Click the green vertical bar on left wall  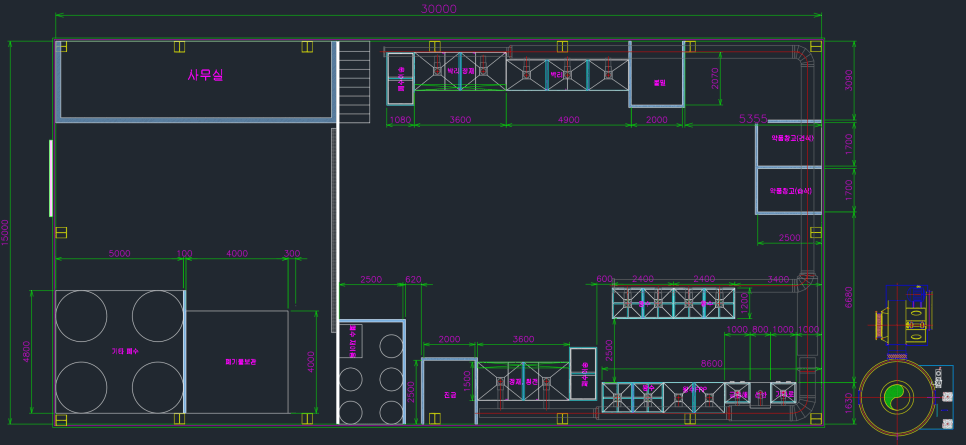click(x=51, y=178)
